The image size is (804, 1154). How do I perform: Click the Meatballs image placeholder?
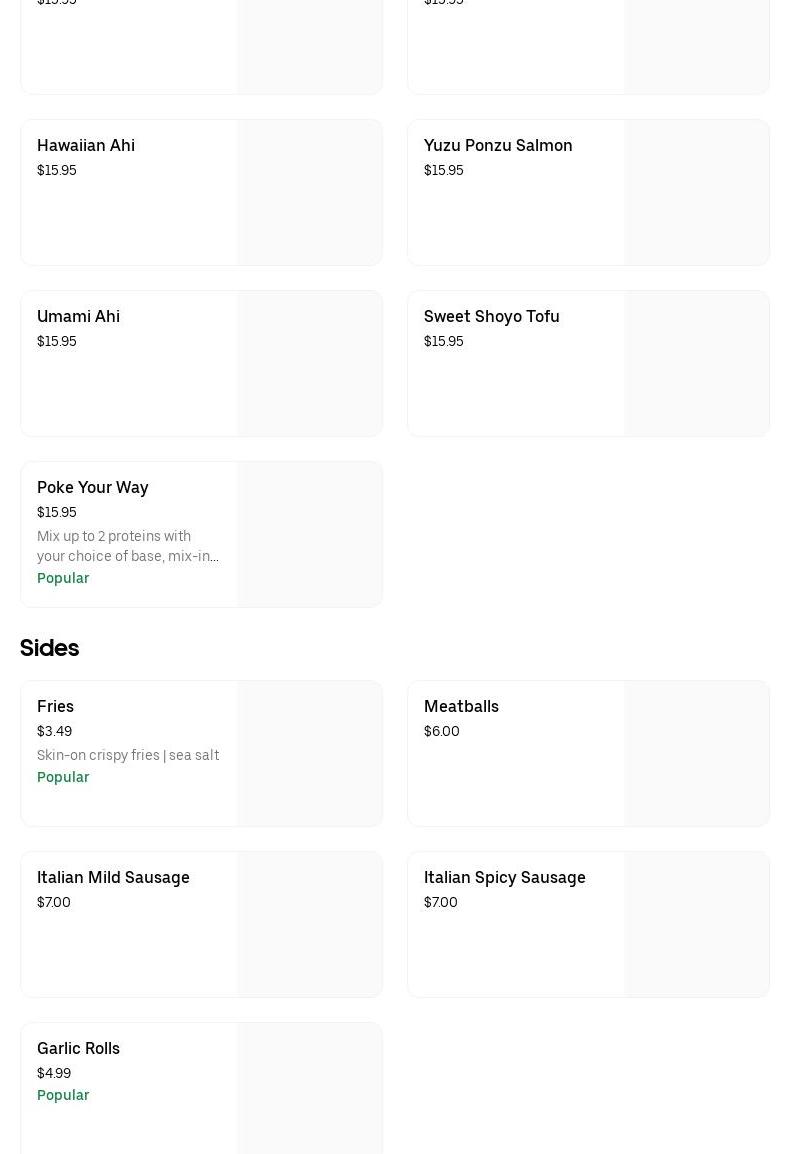pos(696,754)
